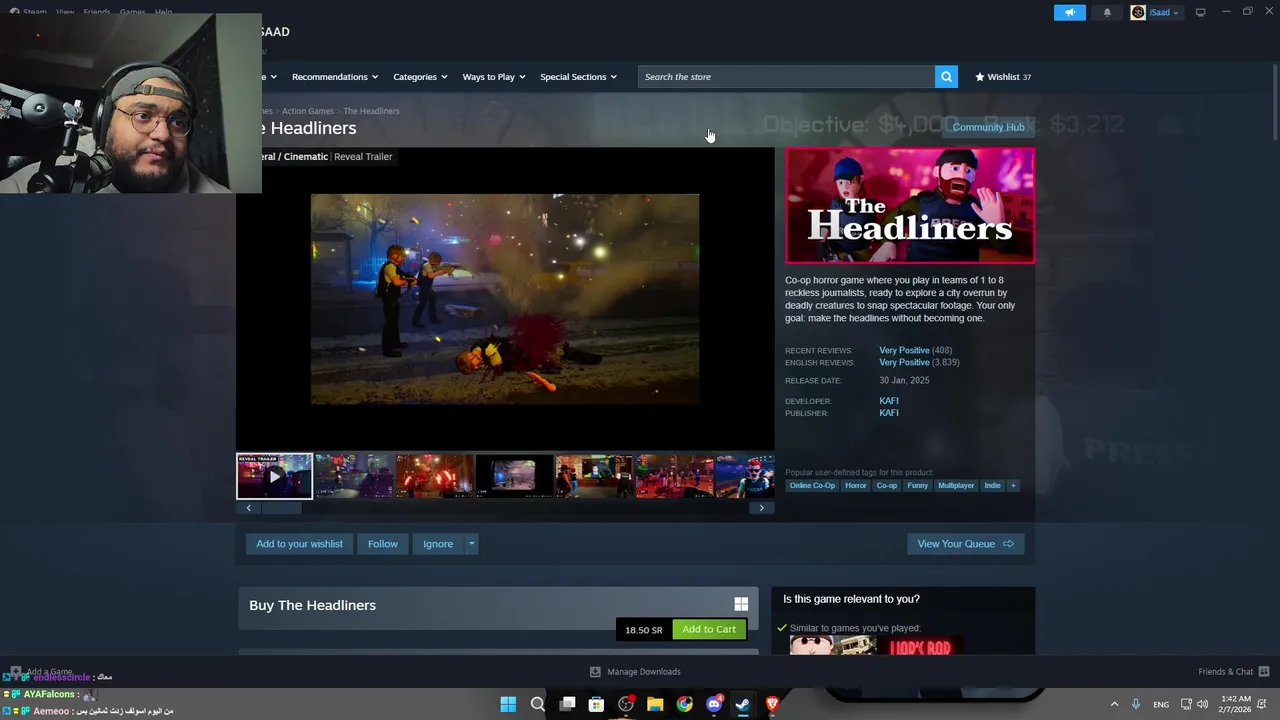Expand the Categories store menu
Image resolution: width=1280 pixels, height=720 pixels.
(x=420, y=77)
